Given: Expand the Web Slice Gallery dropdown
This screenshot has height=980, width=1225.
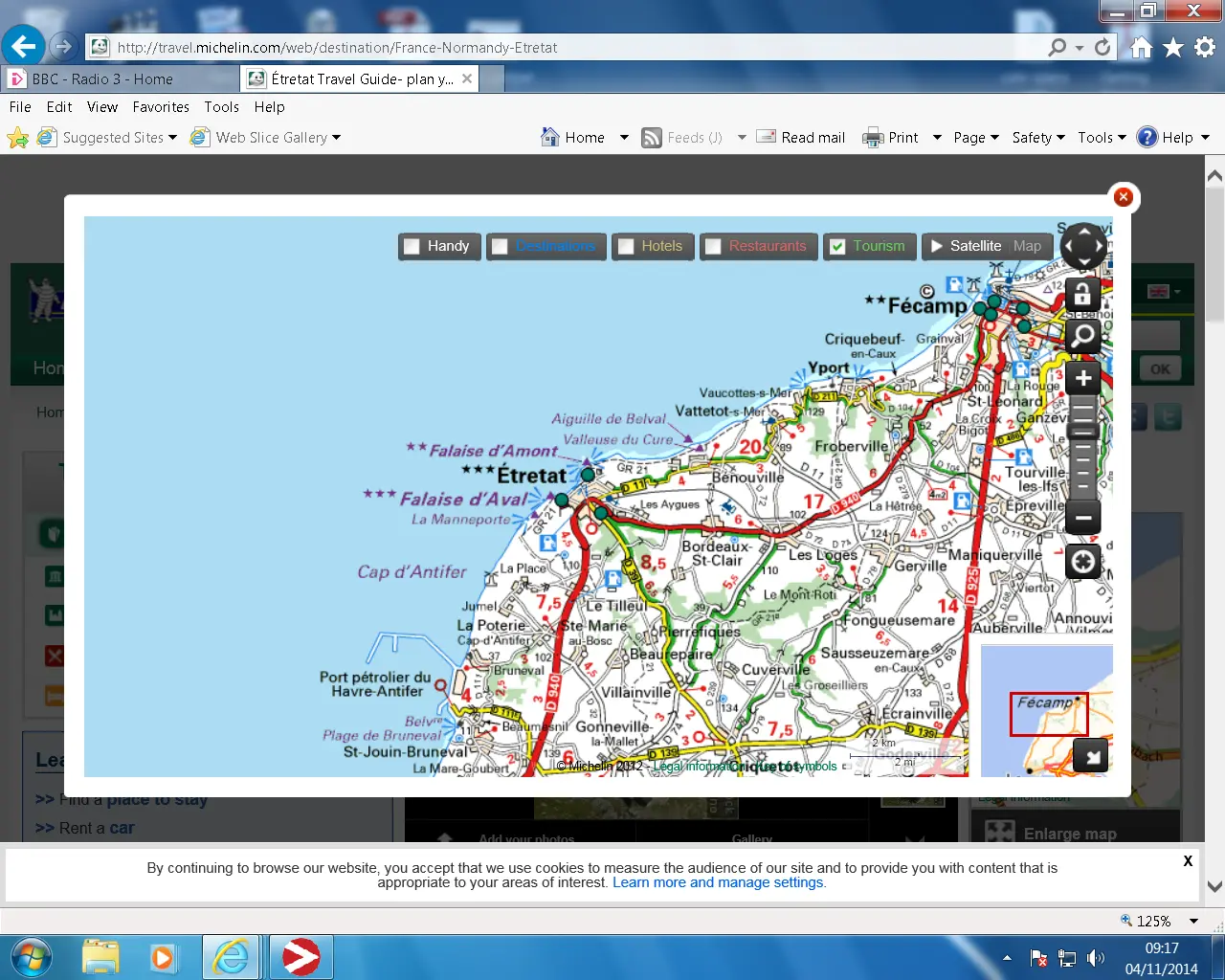Looking at the screenshot, I should (336, 138).
